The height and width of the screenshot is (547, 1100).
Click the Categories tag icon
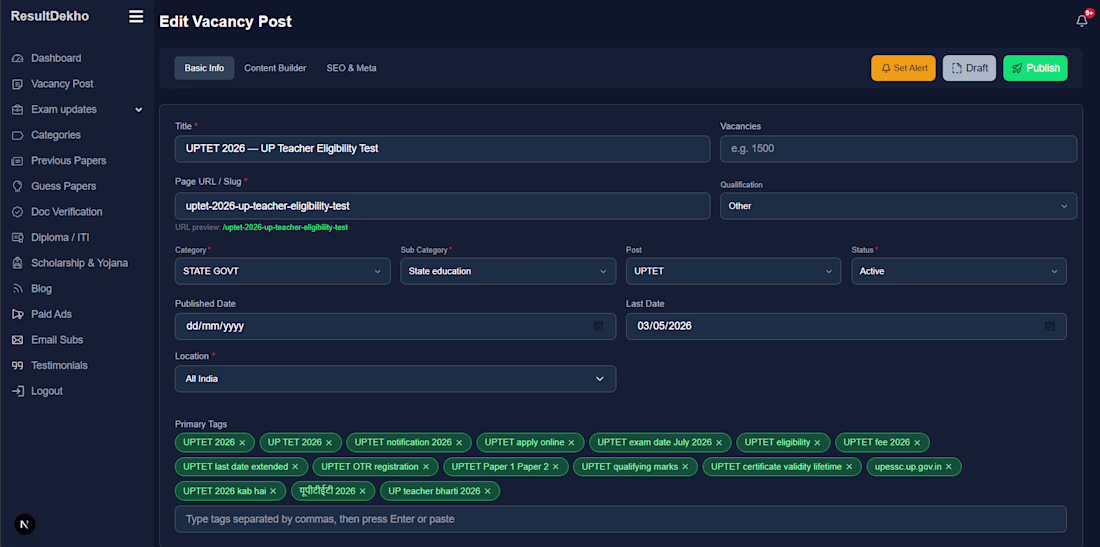[18, 135]
